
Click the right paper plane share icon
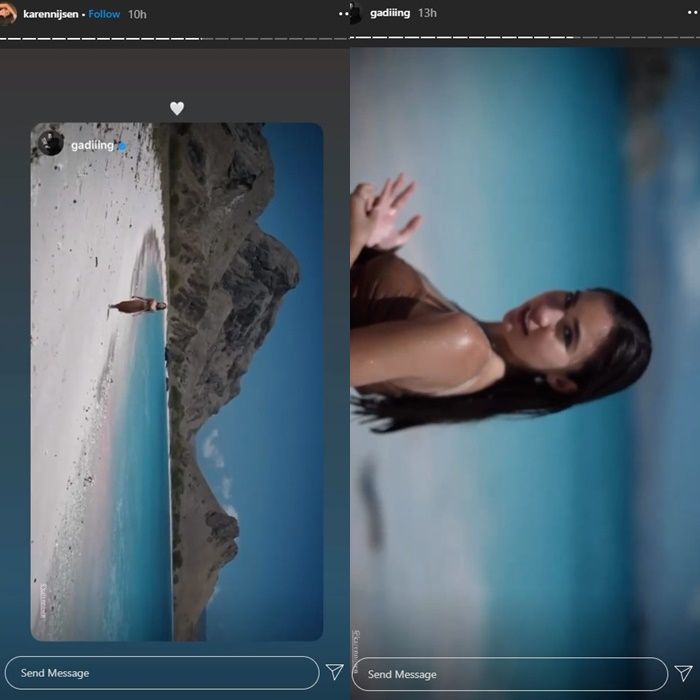[683, 673]
